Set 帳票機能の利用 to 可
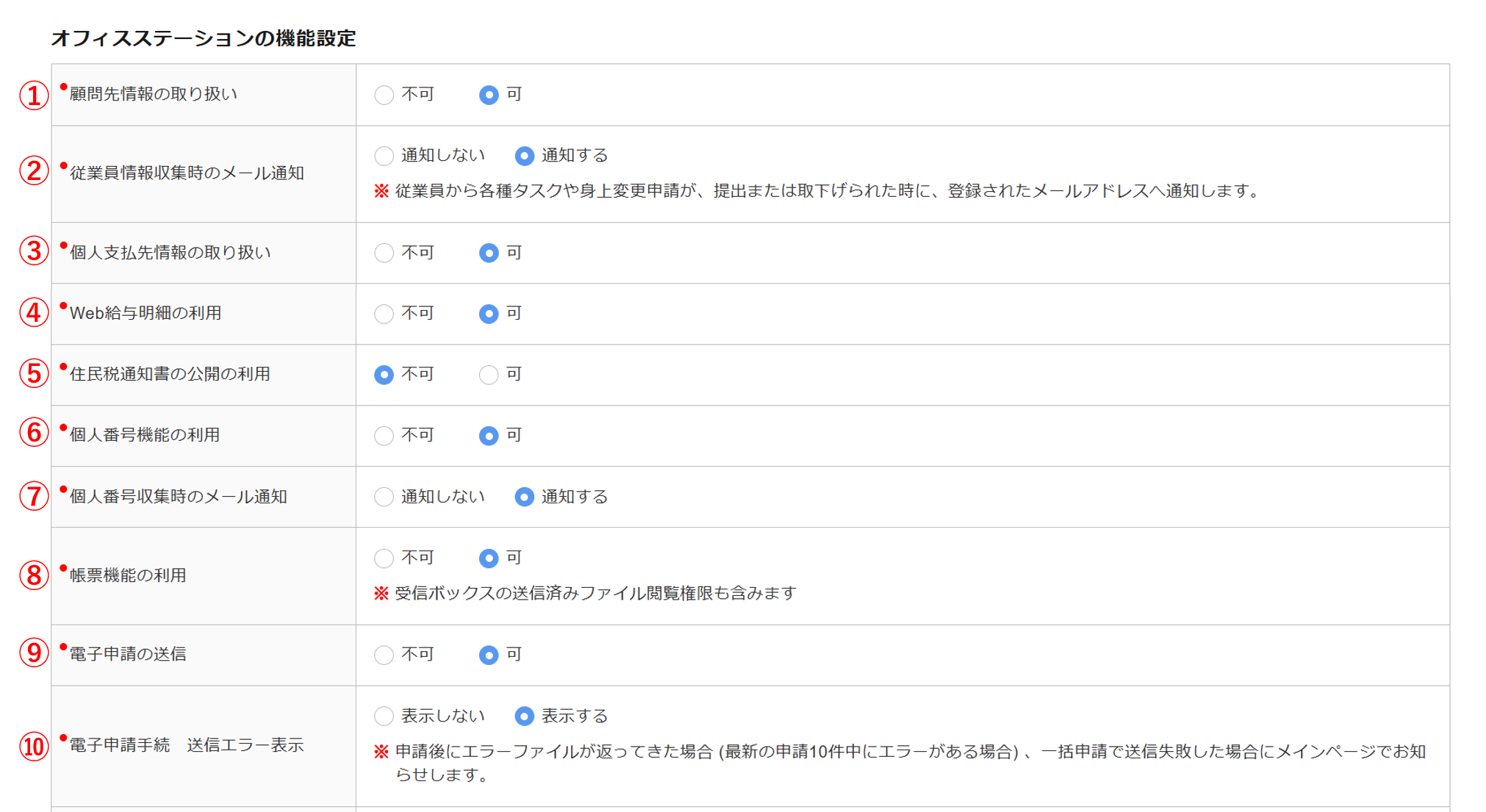 [489, 558]
